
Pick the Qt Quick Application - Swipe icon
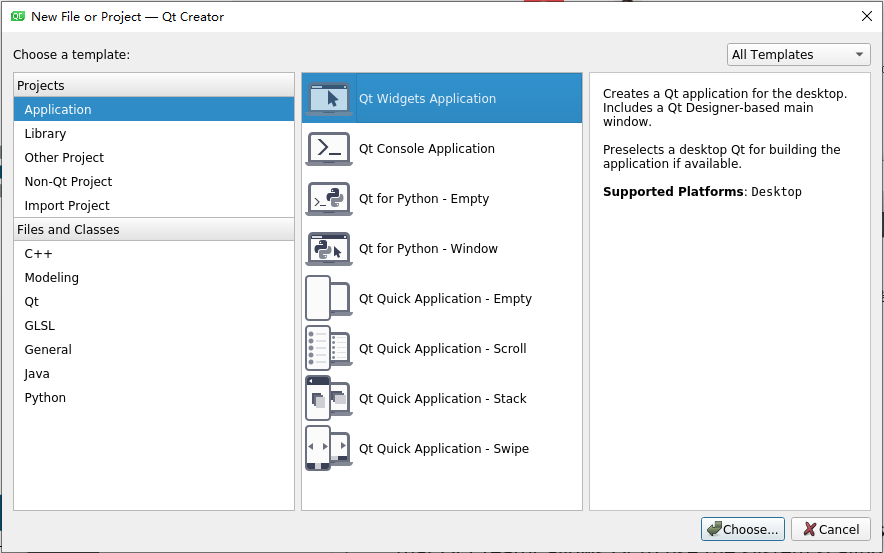click(329, 449)
